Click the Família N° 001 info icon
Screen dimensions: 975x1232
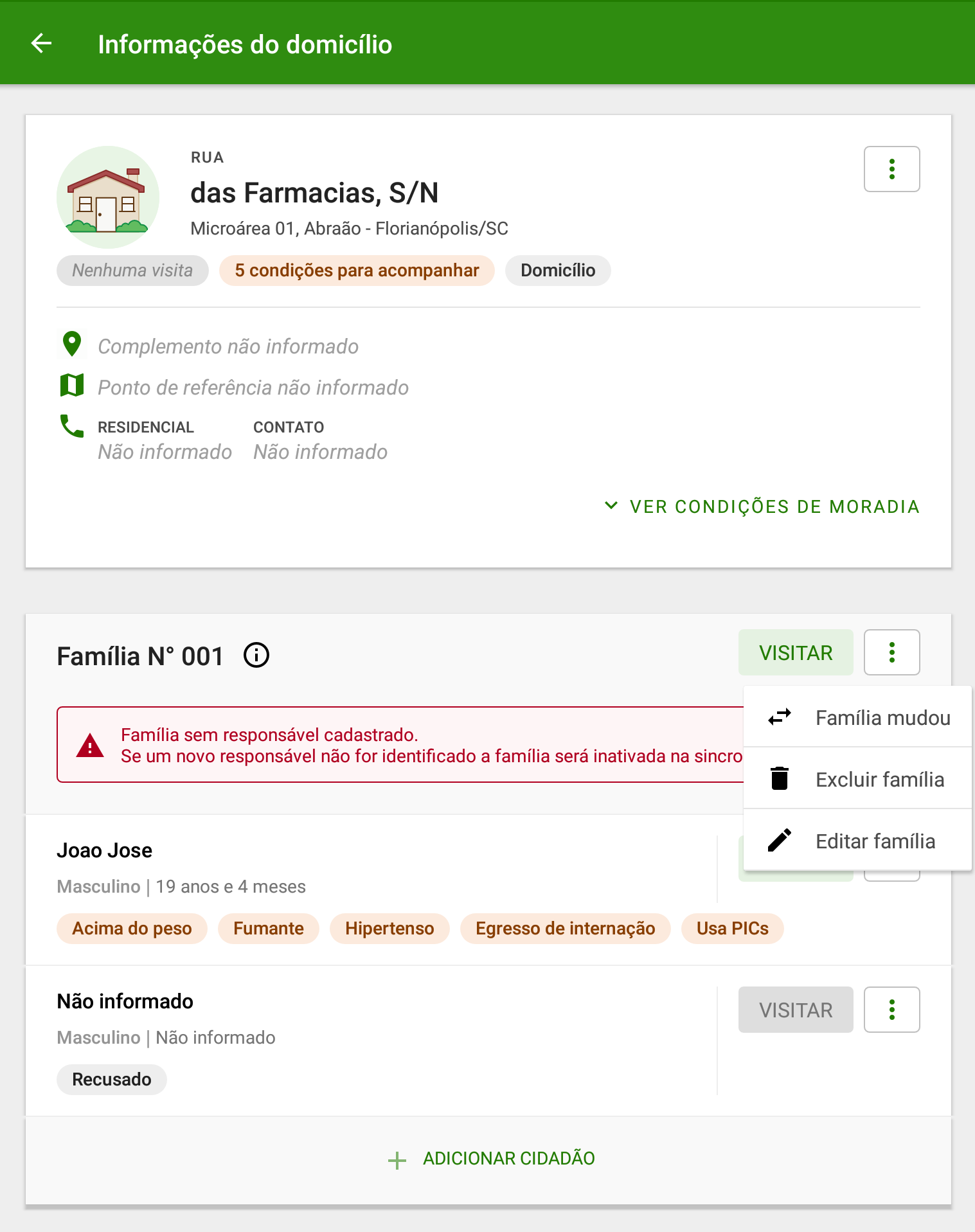click(256, 656)
